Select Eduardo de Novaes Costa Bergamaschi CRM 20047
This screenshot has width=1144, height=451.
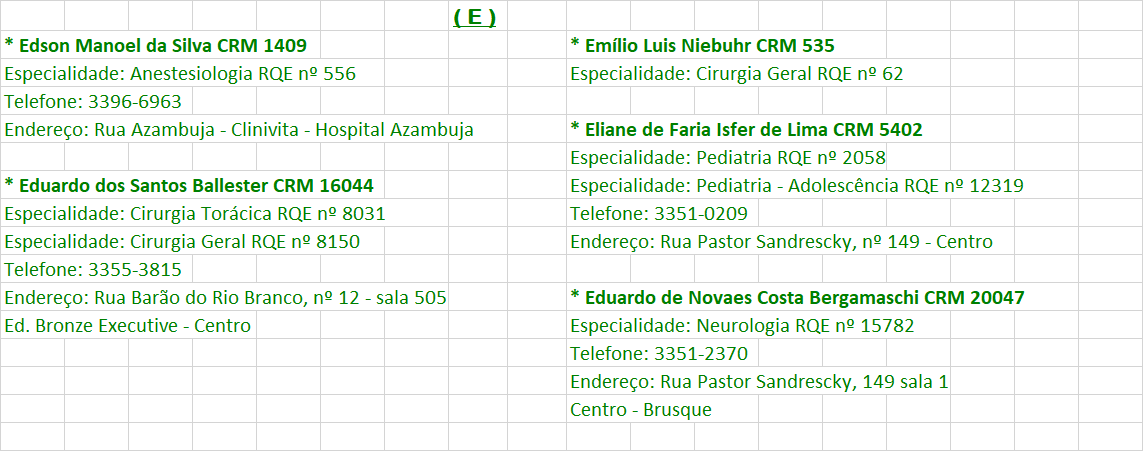pyautogui.click(x=797, y=298)
